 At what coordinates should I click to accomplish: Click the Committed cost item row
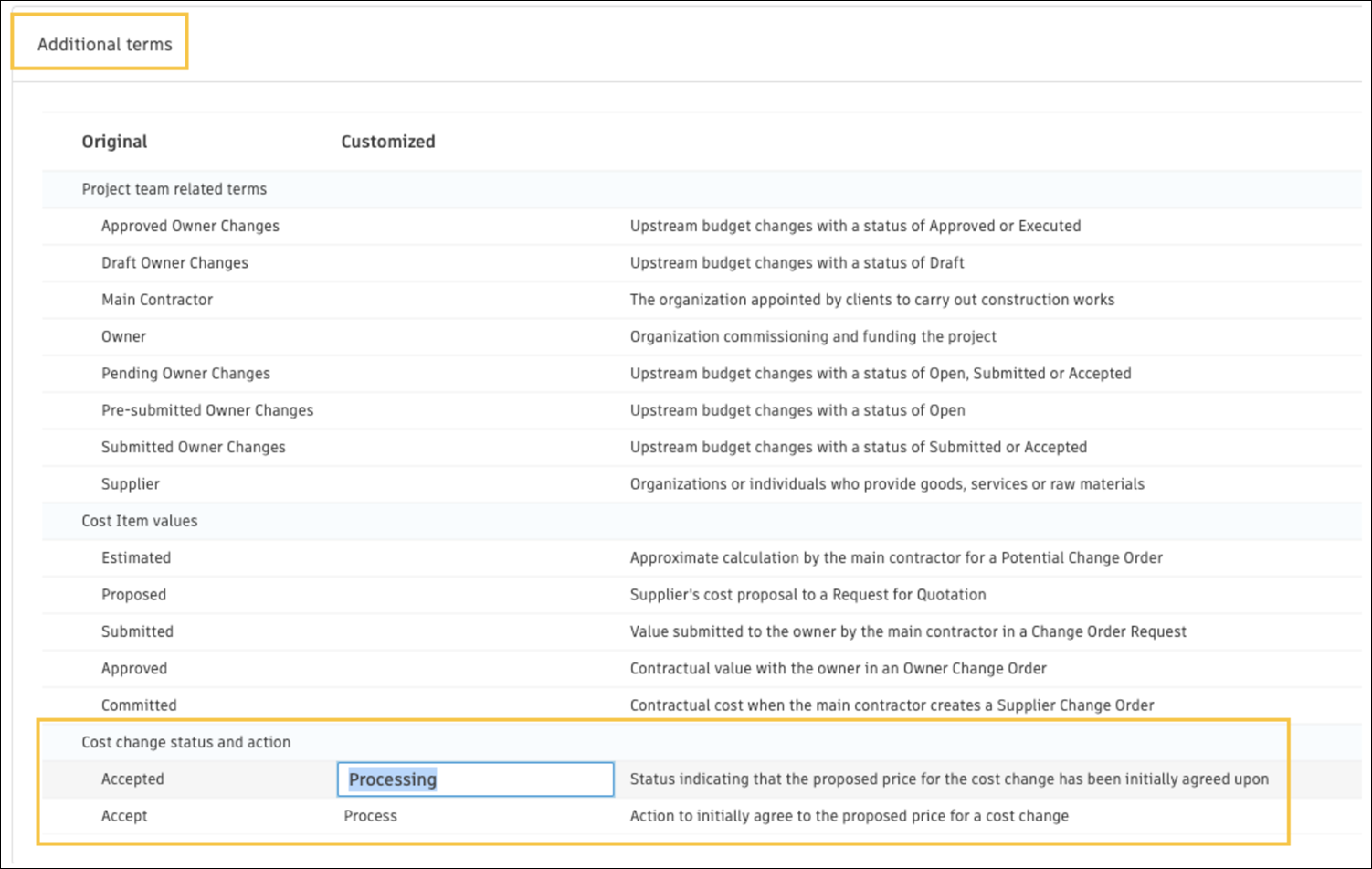[x=139, y=705]
